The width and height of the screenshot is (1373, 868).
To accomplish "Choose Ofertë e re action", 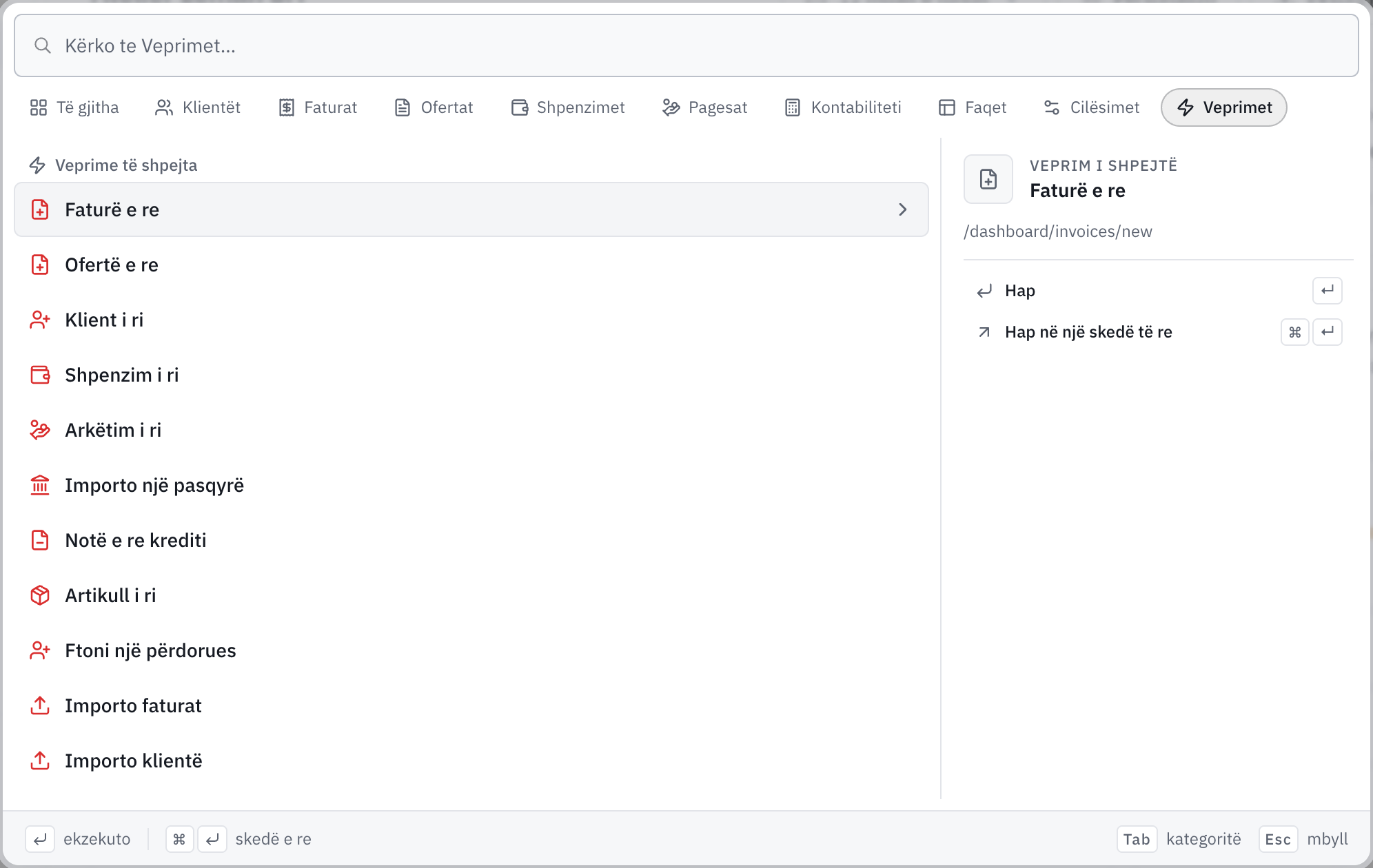I will pos(471,265).
